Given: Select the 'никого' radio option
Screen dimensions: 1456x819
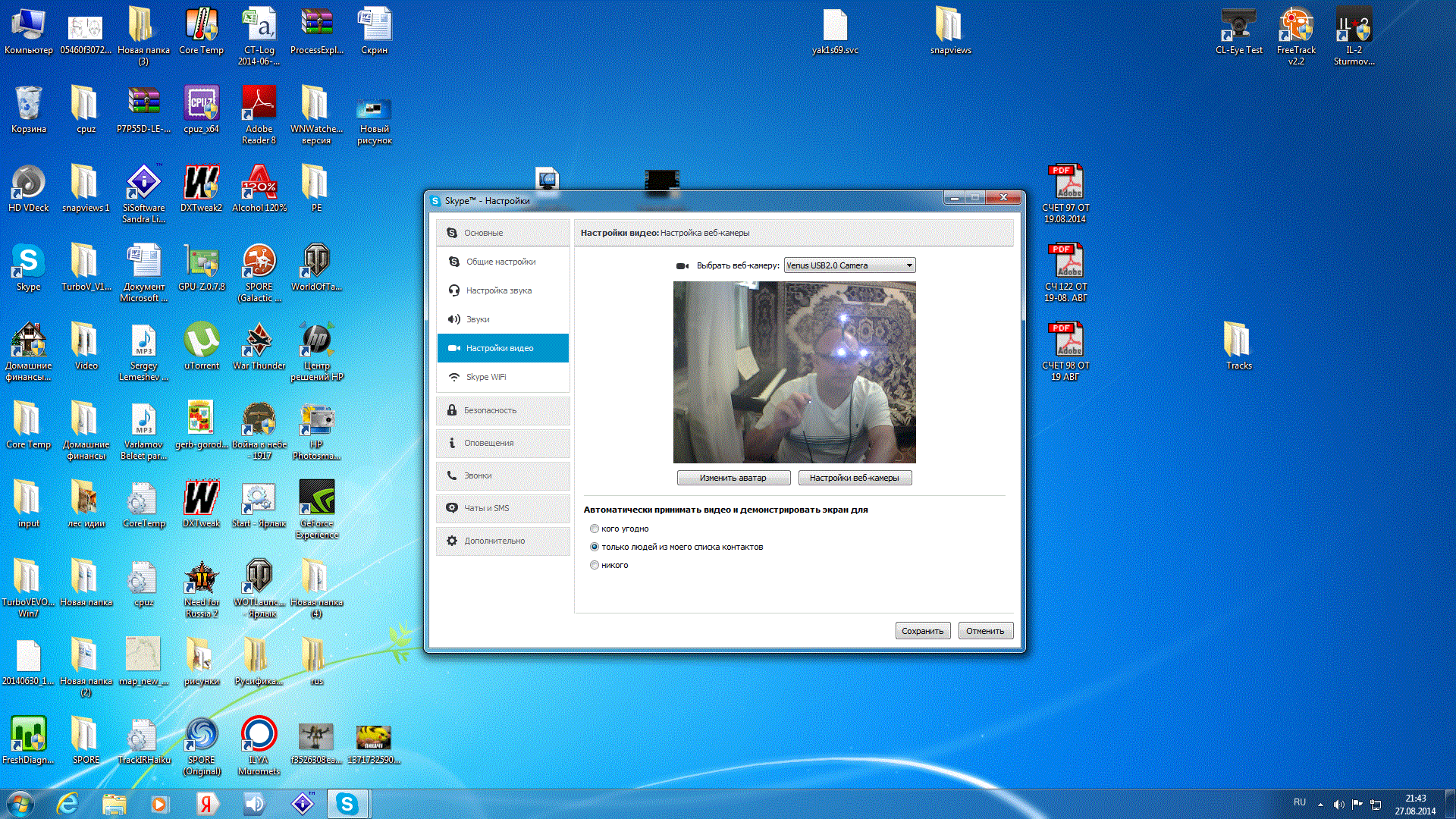Looking at the screenshot, I should 595,565.
